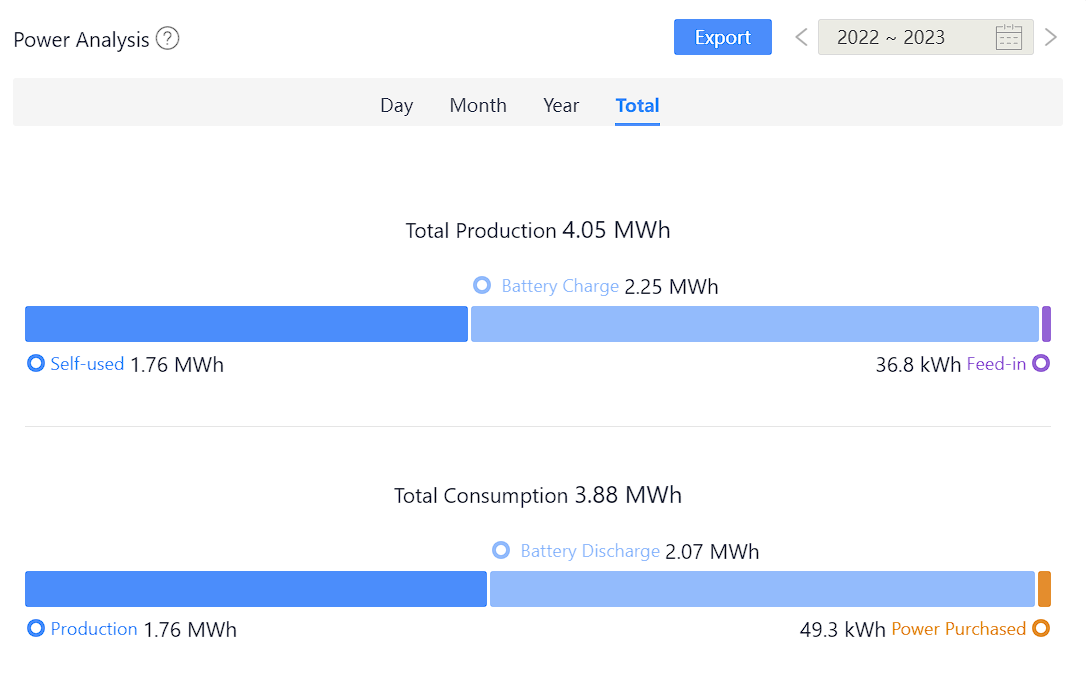
Task: Open the calendar icon in date field
Action: [1008, 37]
